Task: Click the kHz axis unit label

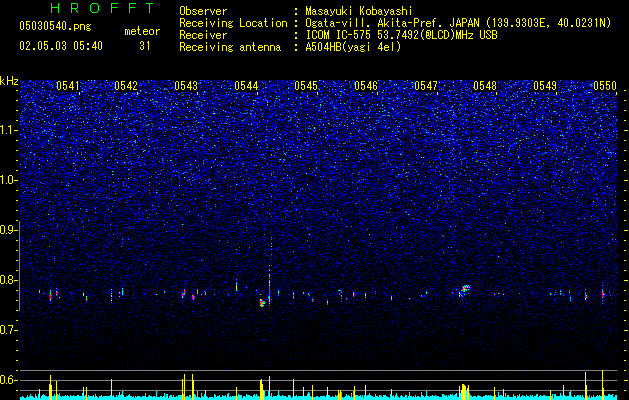Action: tap(9, 81)
